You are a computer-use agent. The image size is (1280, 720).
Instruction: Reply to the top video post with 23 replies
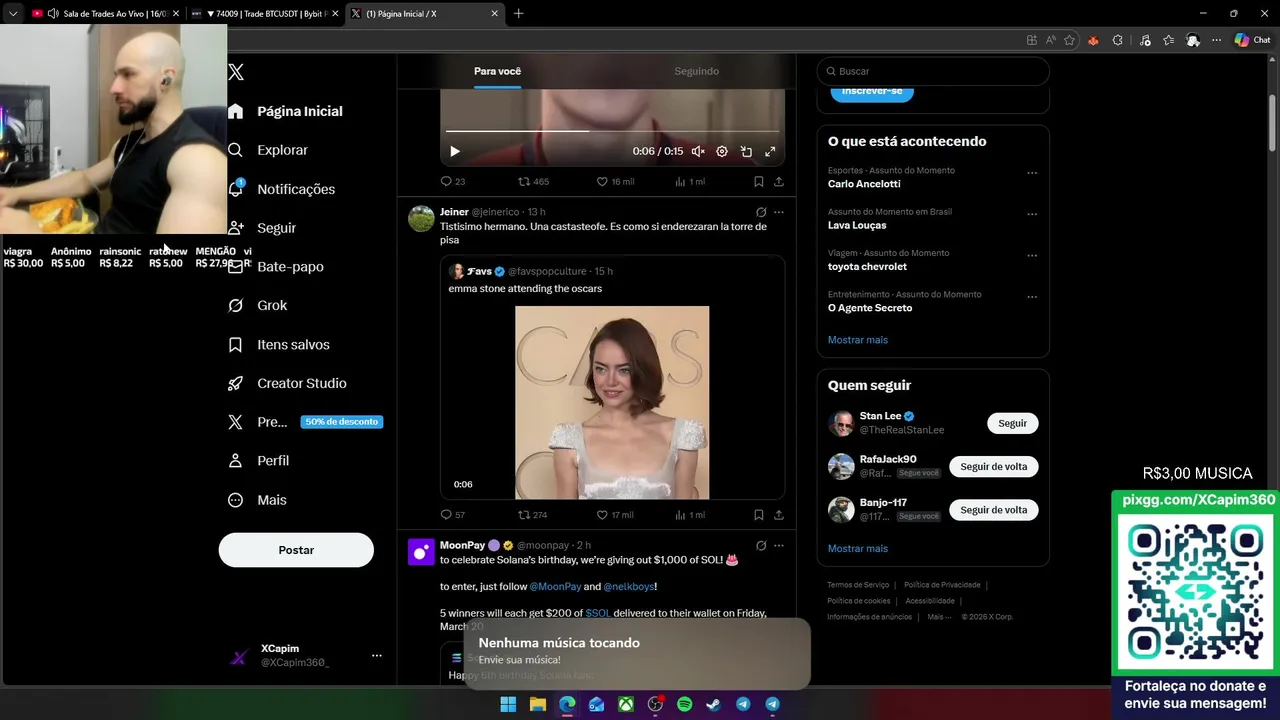click(x=453, y=182)
